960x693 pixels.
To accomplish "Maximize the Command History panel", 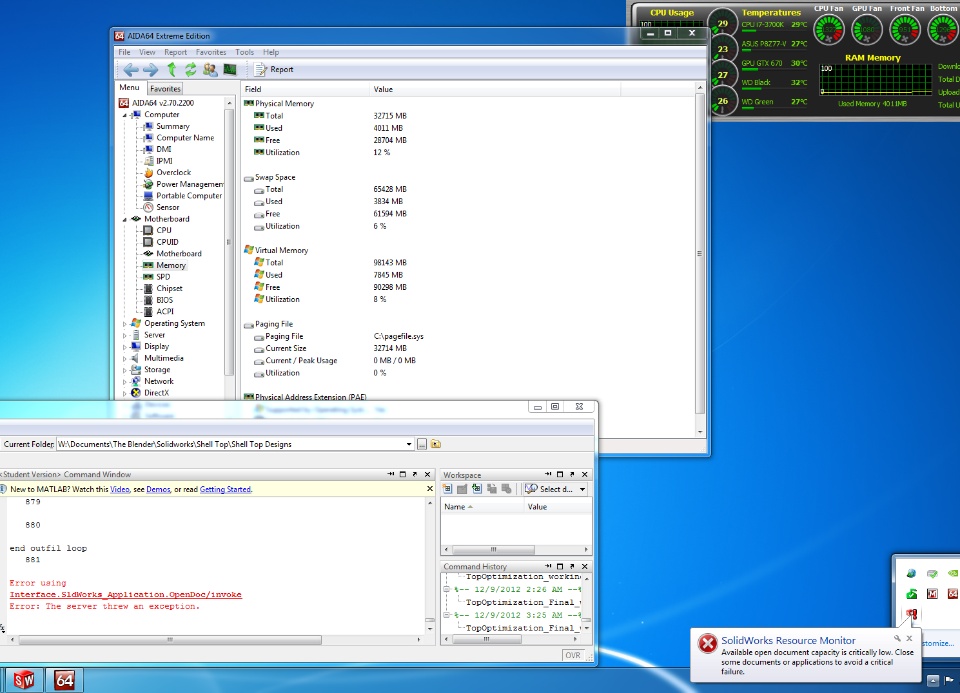I will click(x=560, y=566).
